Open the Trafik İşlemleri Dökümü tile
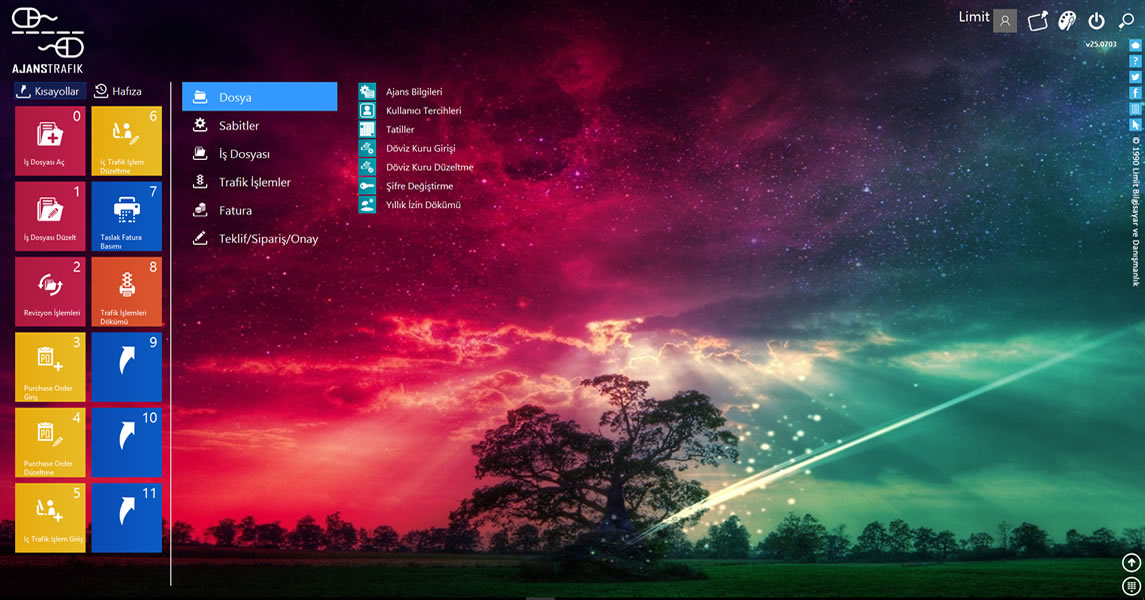 (126, 291)
